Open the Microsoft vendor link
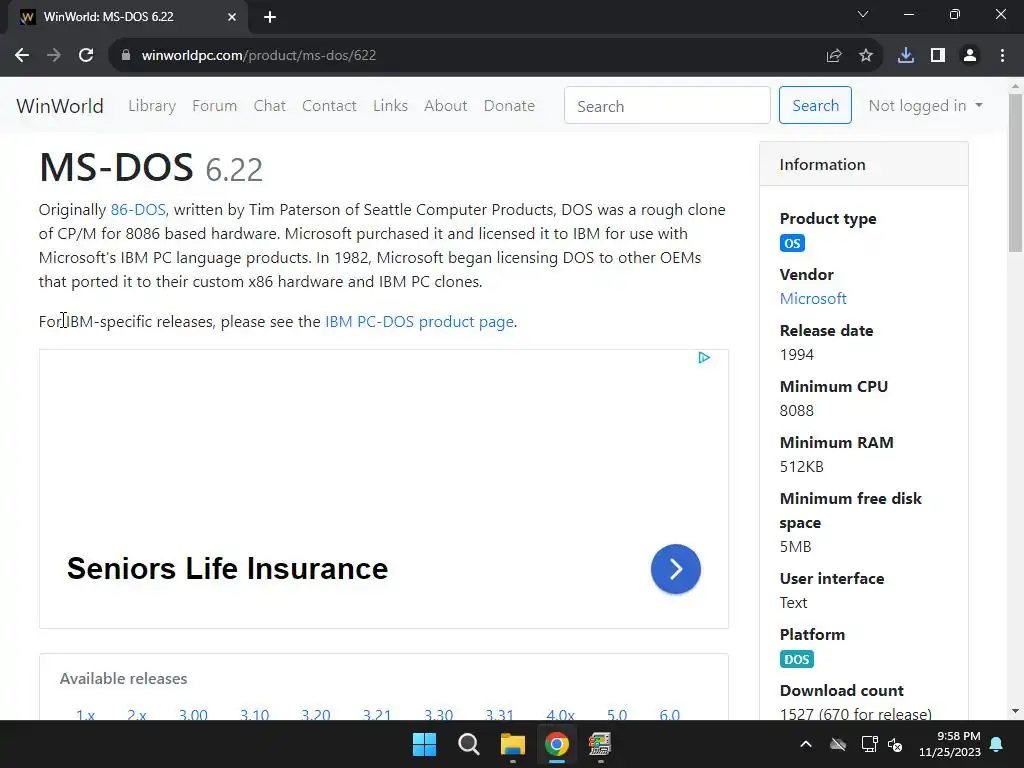Screen dimensions: 1024x768 pyautogui.click(x=813, y=298)
